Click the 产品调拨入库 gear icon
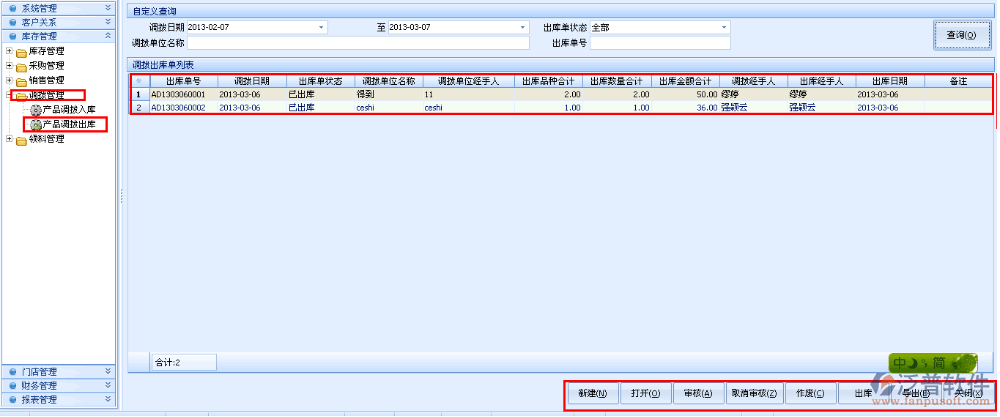 coord(36,110)
